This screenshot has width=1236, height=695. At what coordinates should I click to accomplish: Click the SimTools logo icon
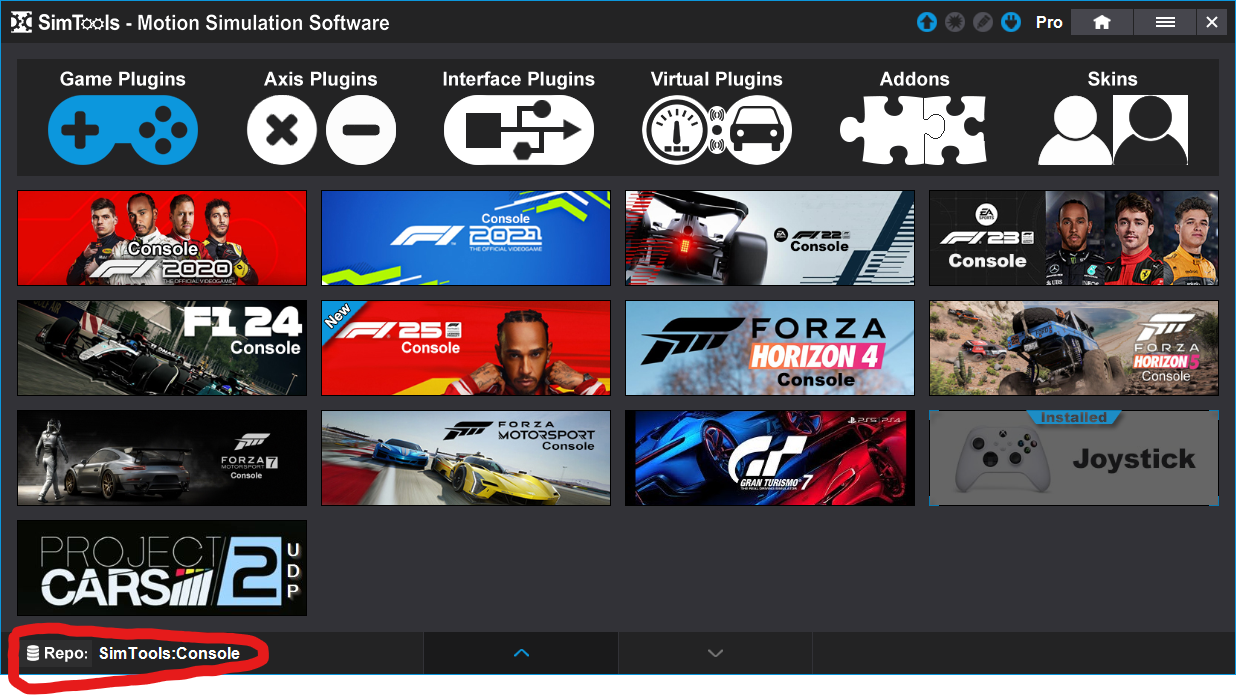pyautogui.click(x=21, y=22)
